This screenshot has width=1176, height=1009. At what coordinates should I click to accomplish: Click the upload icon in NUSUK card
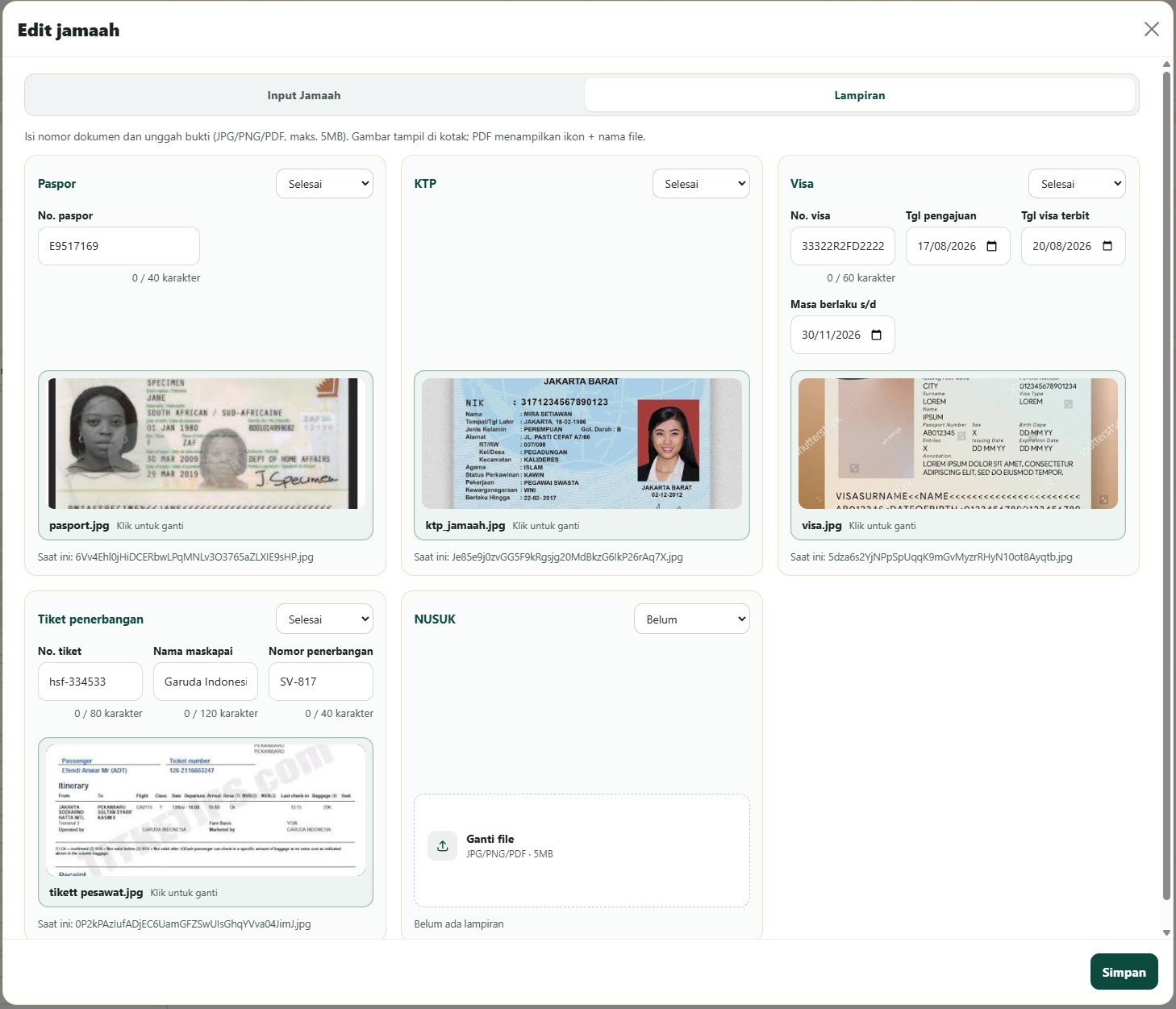pyautogui.click(x=442, y=846)
